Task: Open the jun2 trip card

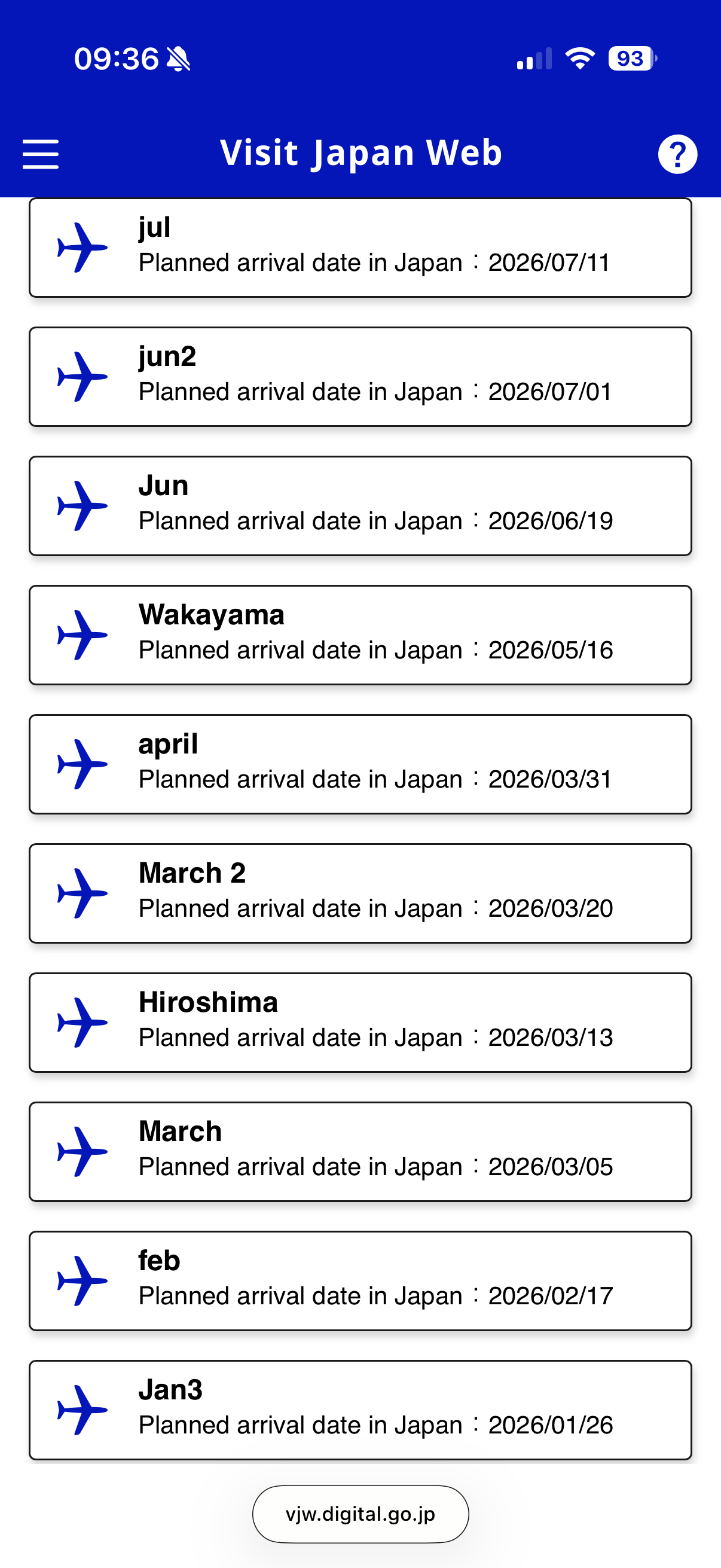Action: [x=360, y=377]
